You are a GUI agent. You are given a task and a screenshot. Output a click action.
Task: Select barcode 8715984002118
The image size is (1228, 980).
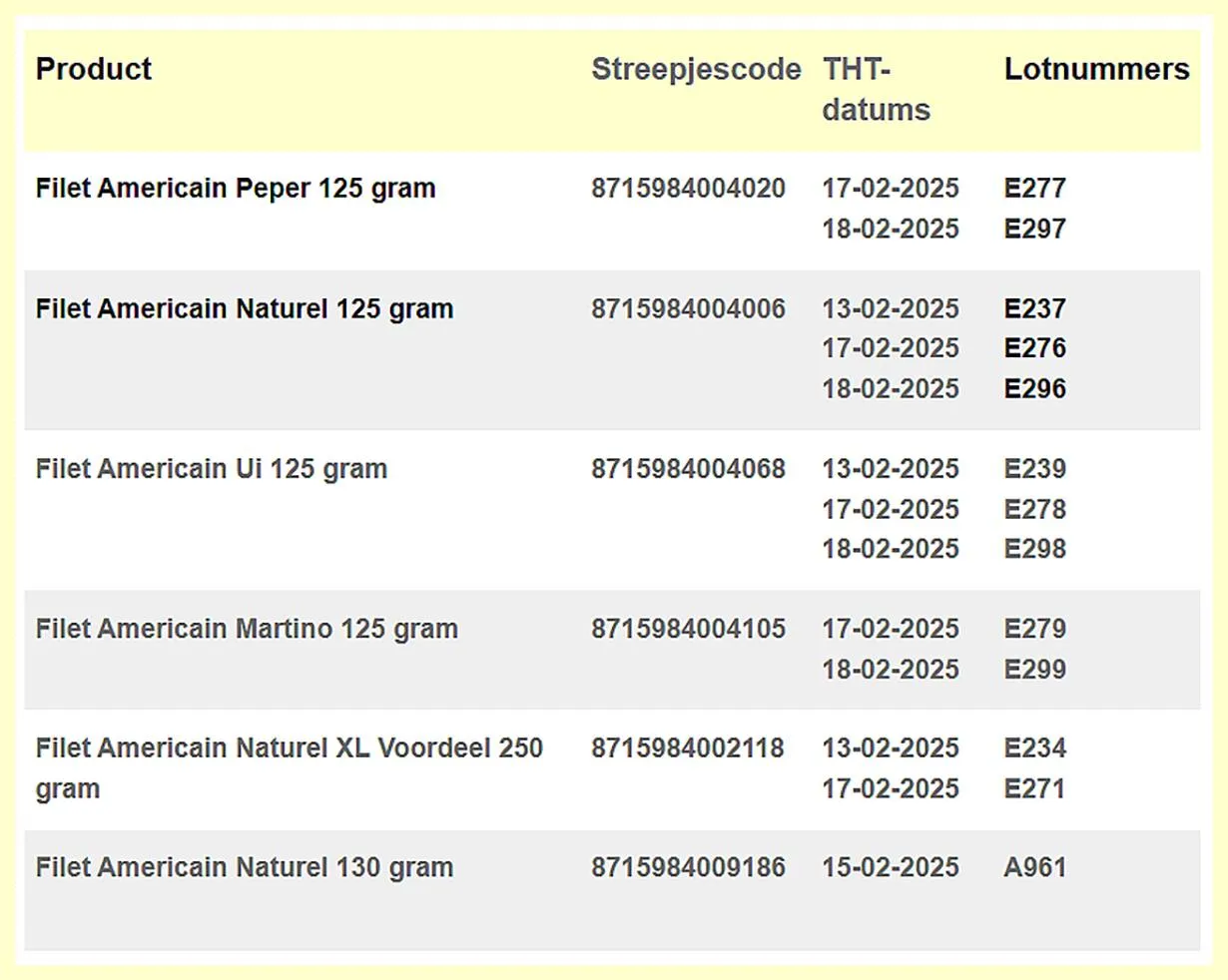(x=688, y=748)
